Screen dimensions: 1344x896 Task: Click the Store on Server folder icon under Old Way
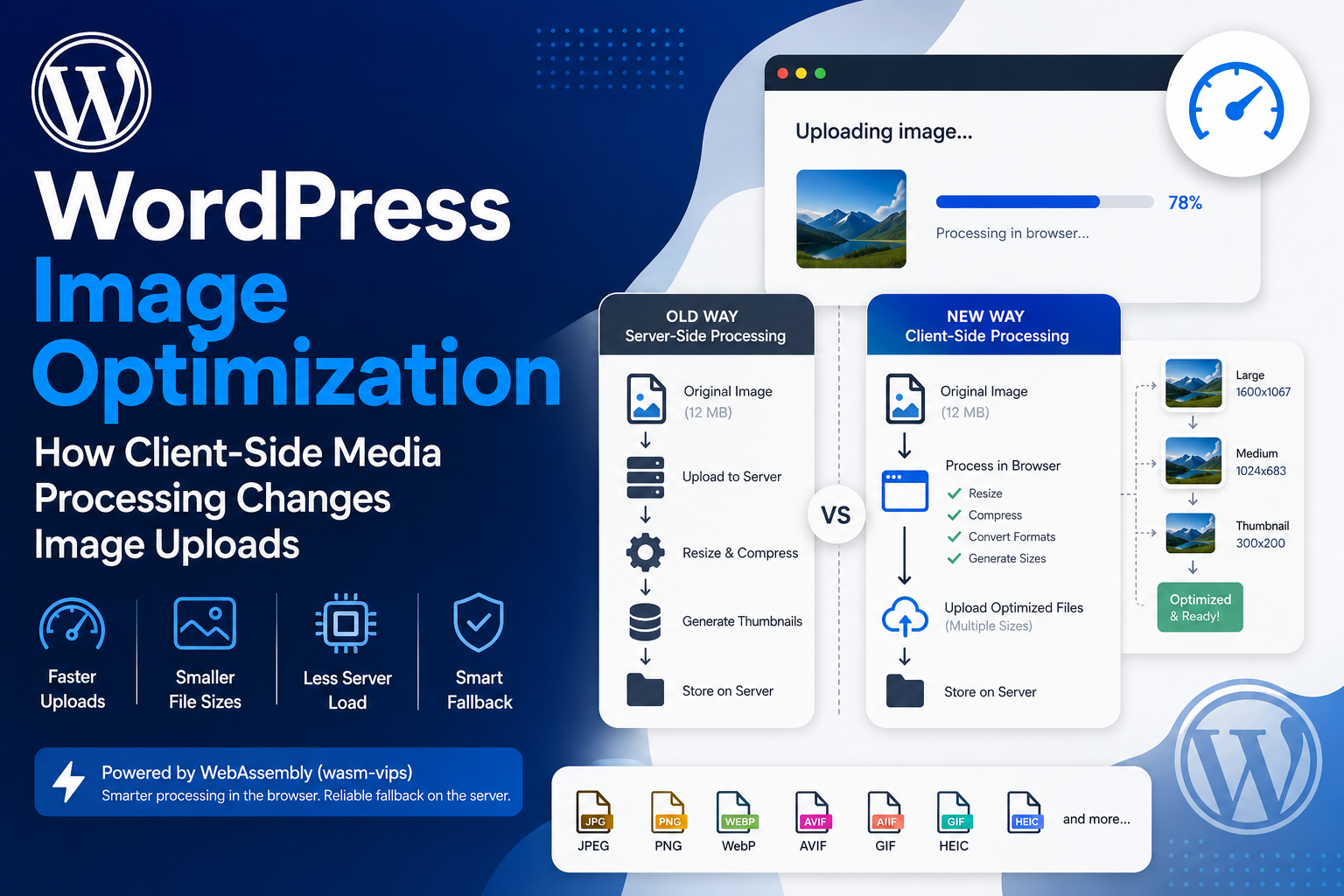click(646, 690)
